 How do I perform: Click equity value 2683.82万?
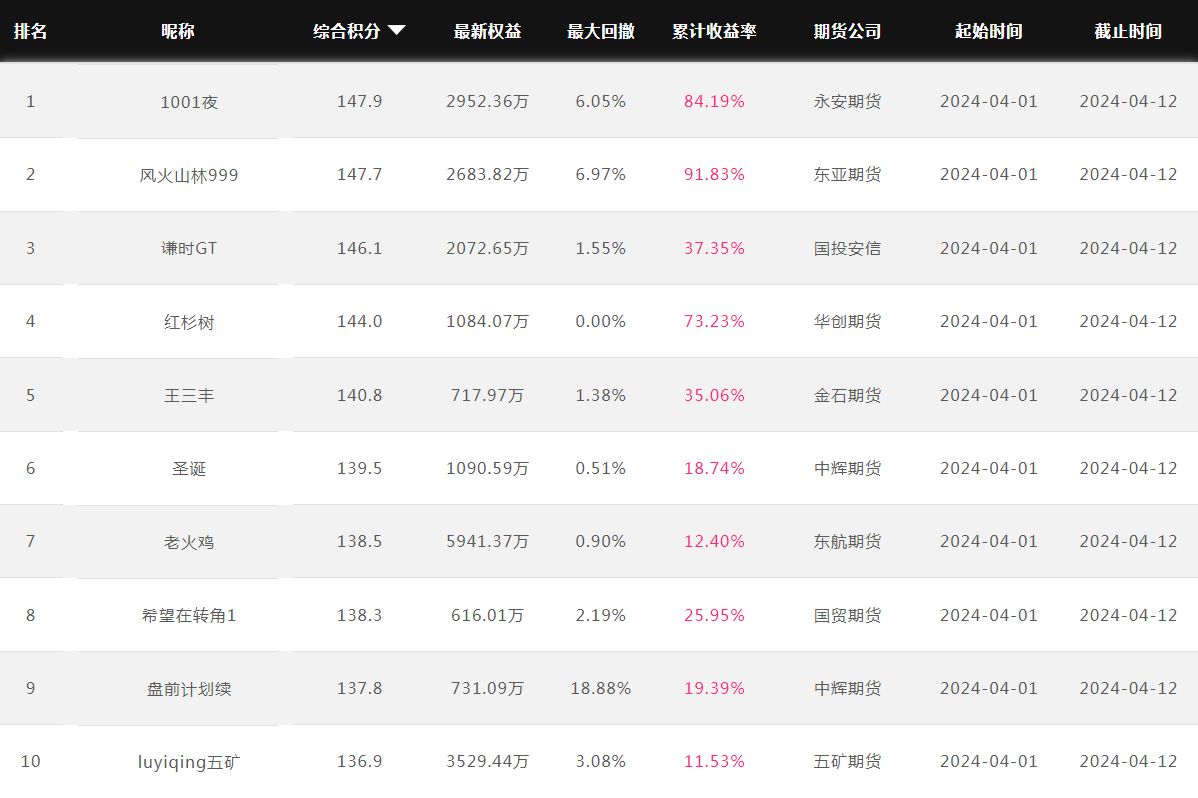point(487,174)
